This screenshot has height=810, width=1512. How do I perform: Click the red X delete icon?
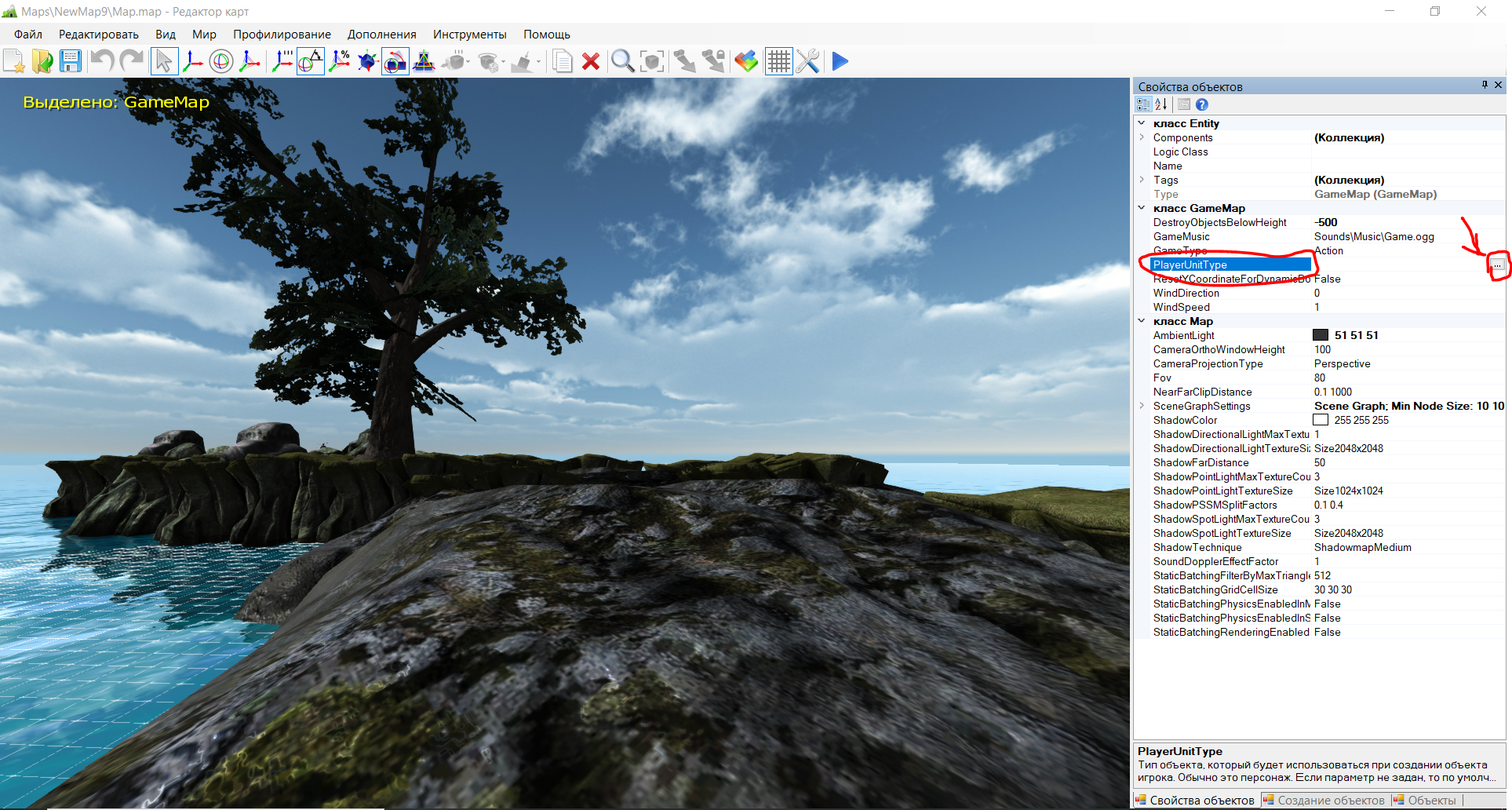(x=591, y=61)
